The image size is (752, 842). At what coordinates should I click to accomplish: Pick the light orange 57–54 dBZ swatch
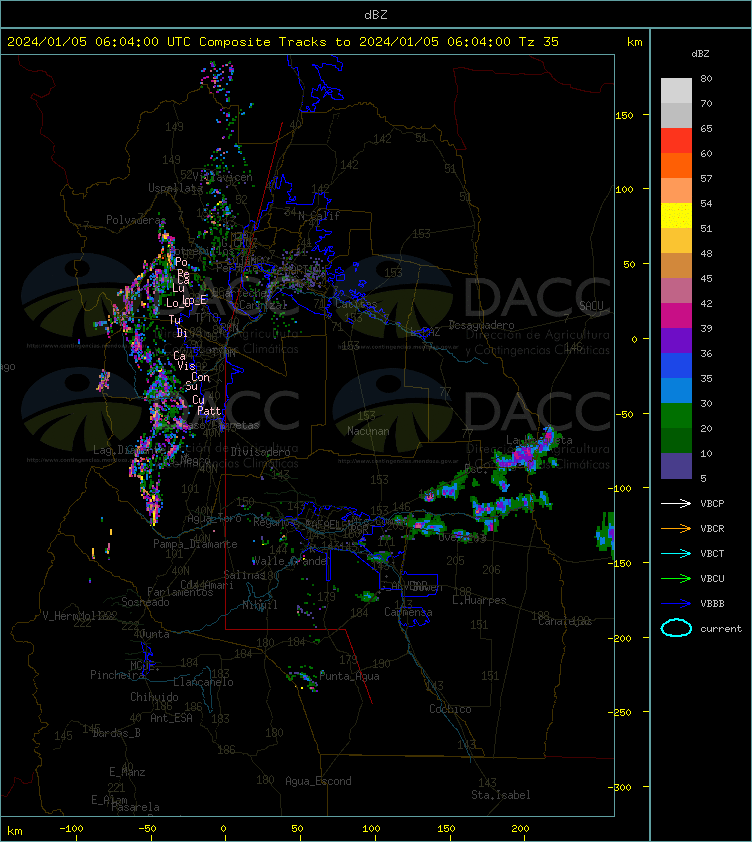pyautogui.click(x=676, y=191)
